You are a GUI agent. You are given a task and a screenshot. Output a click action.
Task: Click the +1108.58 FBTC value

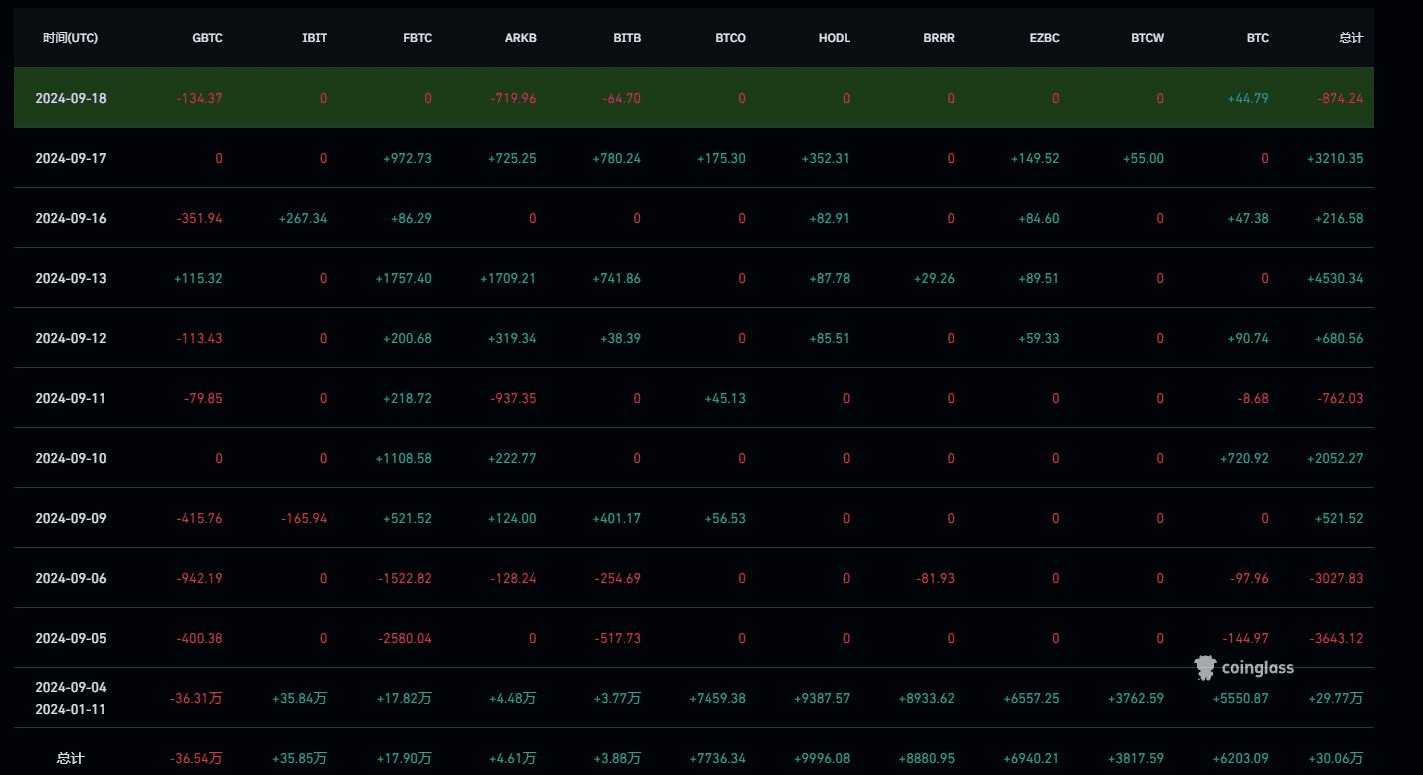404,458
